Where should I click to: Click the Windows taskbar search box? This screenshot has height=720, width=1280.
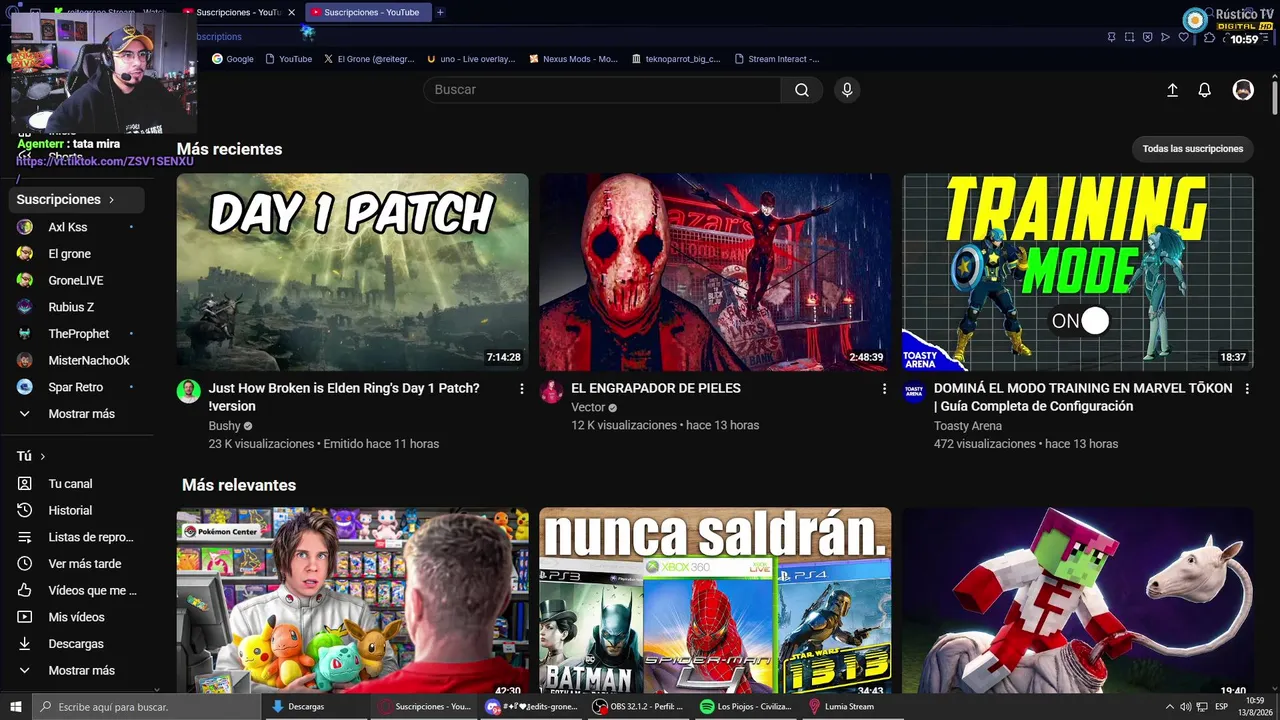tap(147, 707)
